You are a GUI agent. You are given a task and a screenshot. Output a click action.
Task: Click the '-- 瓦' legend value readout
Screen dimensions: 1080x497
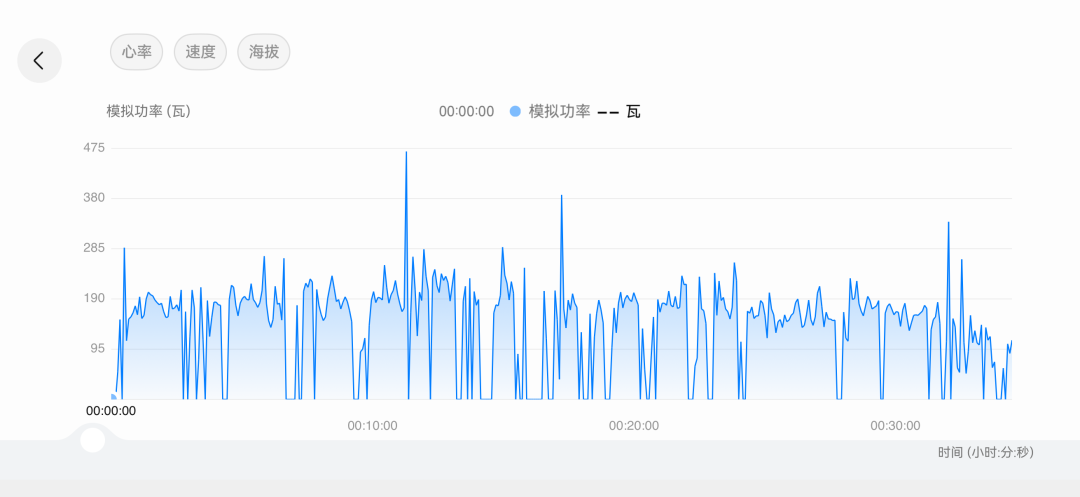[619, 111]
